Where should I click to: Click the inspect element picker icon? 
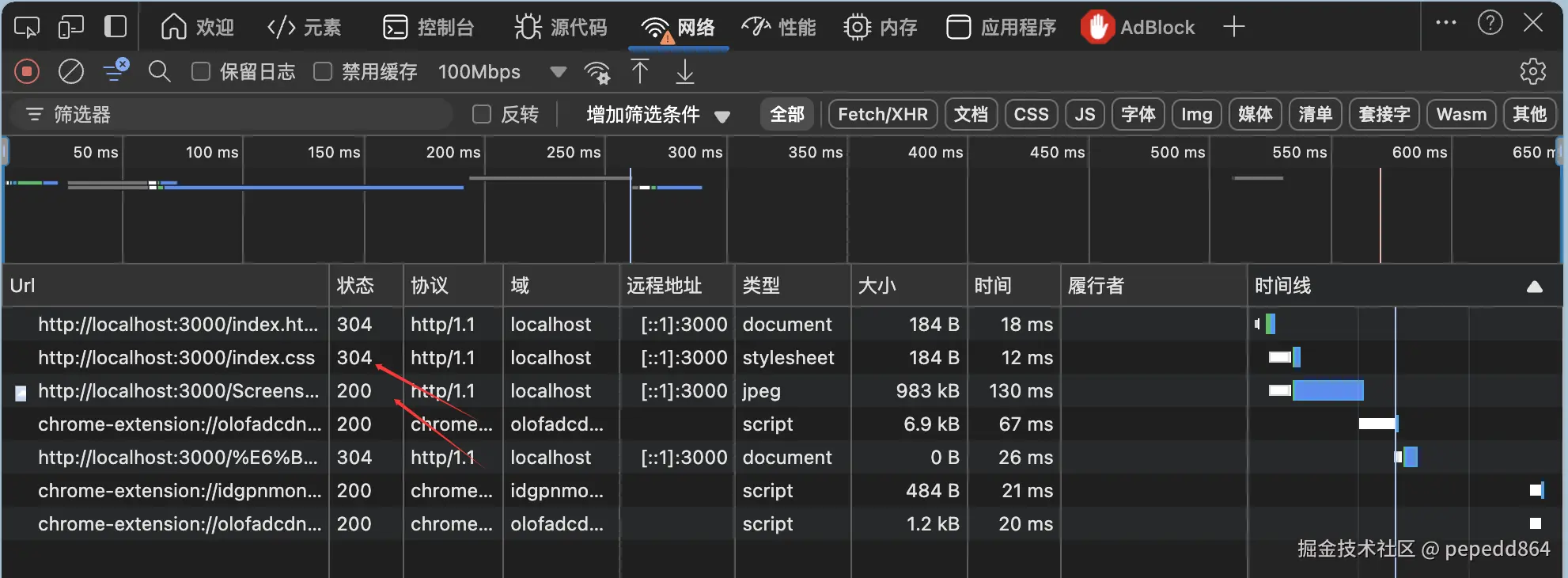26,28
